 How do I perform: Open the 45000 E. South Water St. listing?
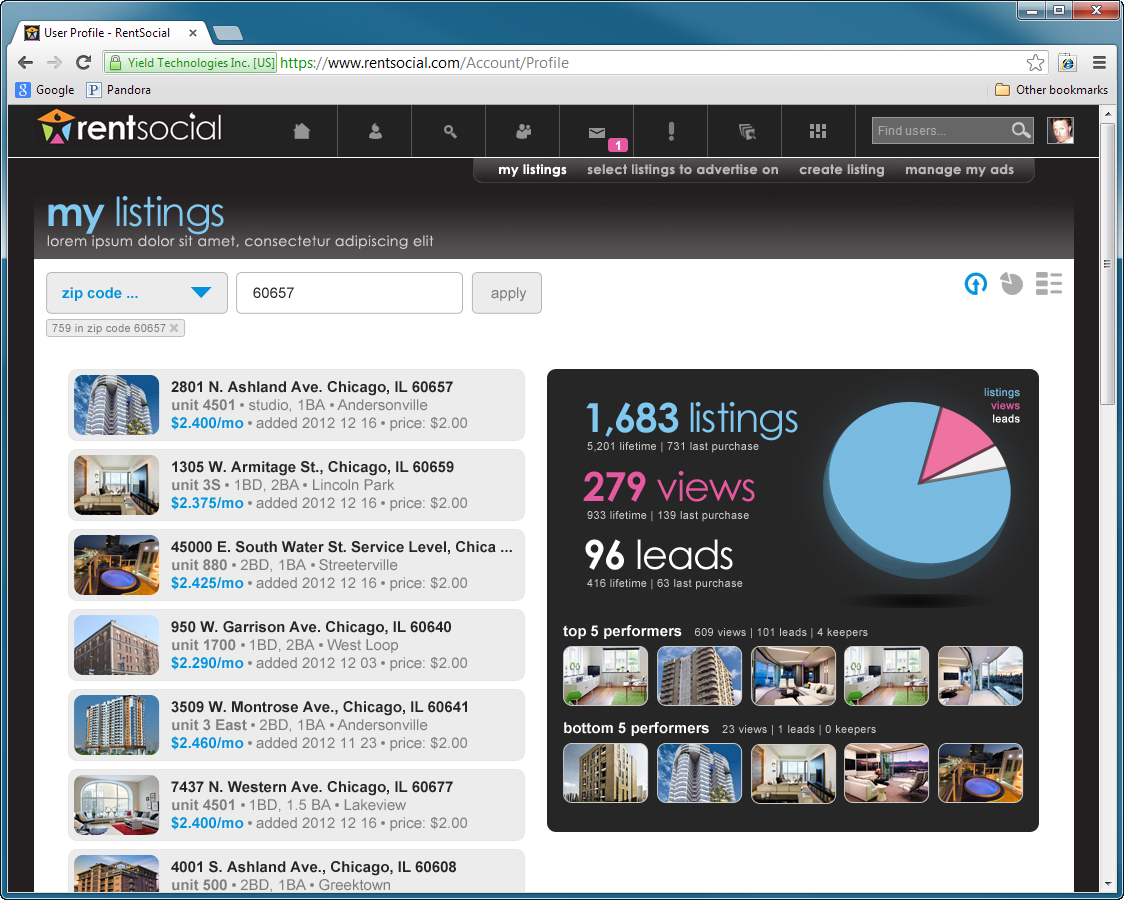point(297,565)
